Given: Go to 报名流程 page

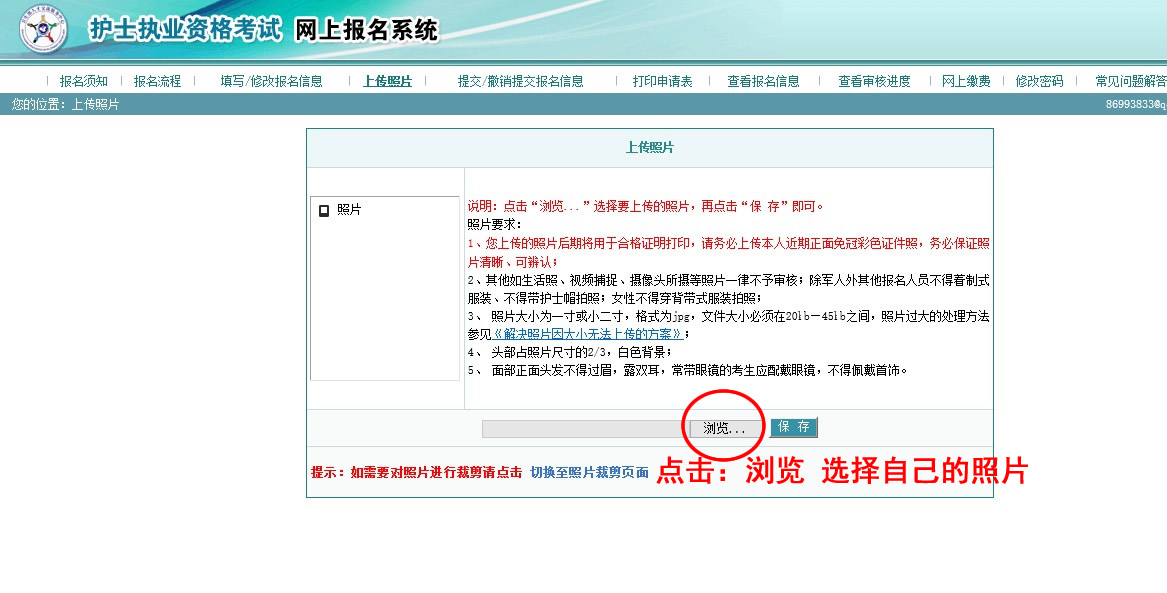Looking at the screenshot, I should 157,82.
